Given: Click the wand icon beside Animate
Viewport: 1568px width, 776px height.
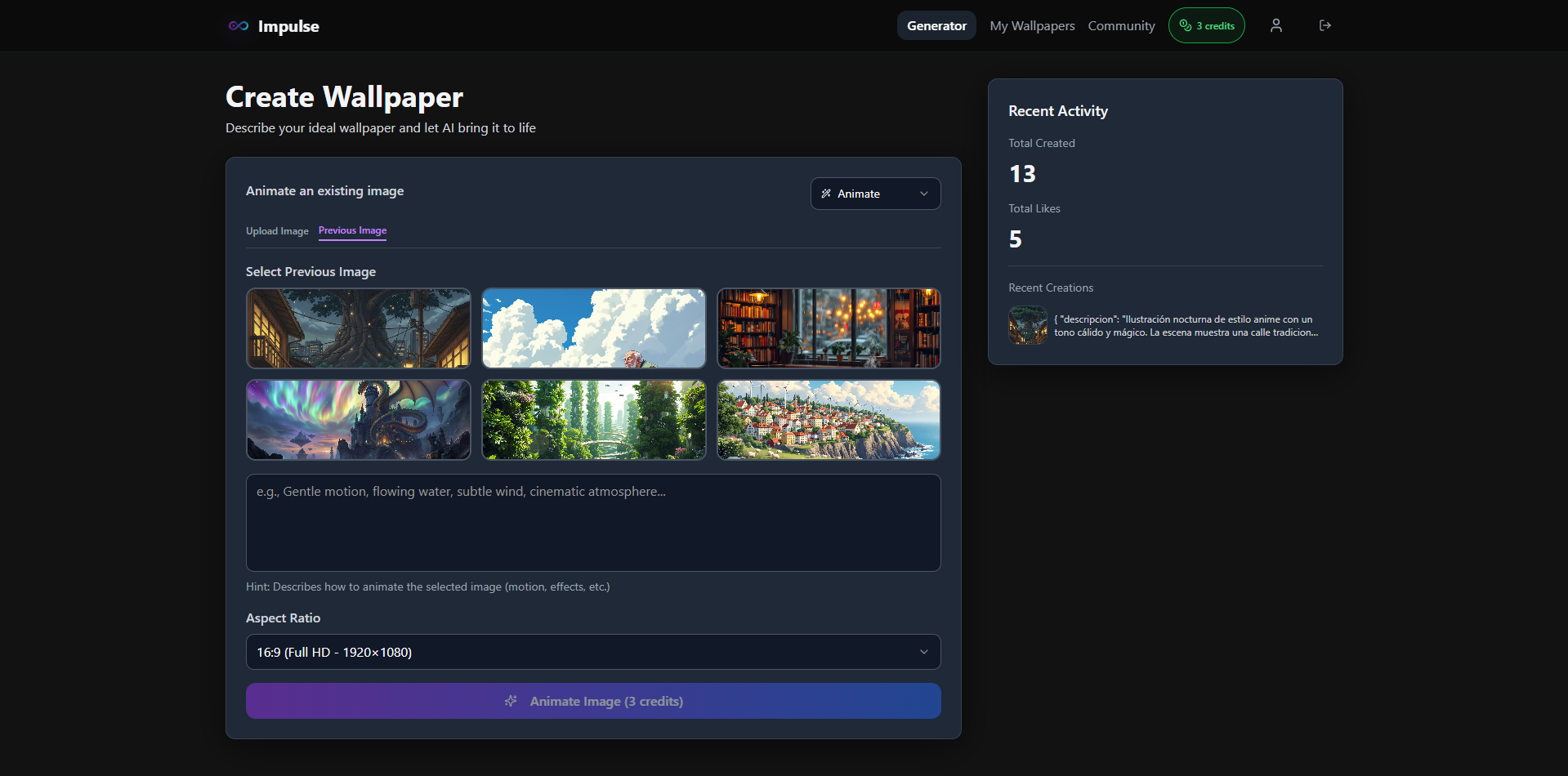Looking at the screenshot, I should tap(826, 194).
